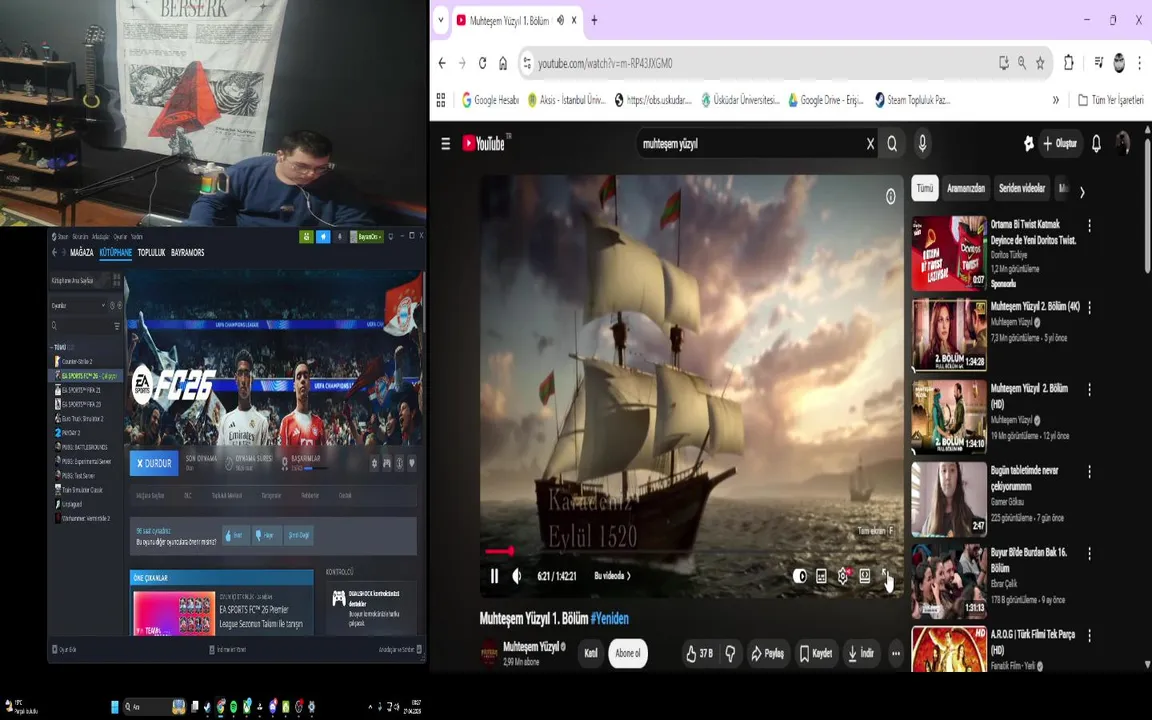The image size is (1152, 720).
Task: Open a new Chrome tab
Action: 594,20
